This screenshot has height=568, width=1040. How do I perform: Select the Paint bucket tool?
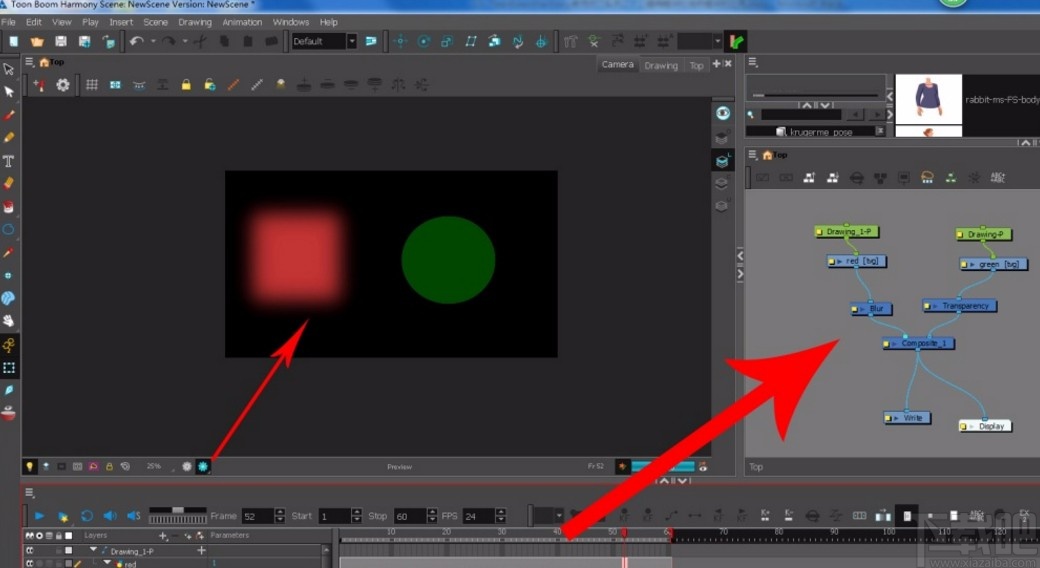(9, 206)
